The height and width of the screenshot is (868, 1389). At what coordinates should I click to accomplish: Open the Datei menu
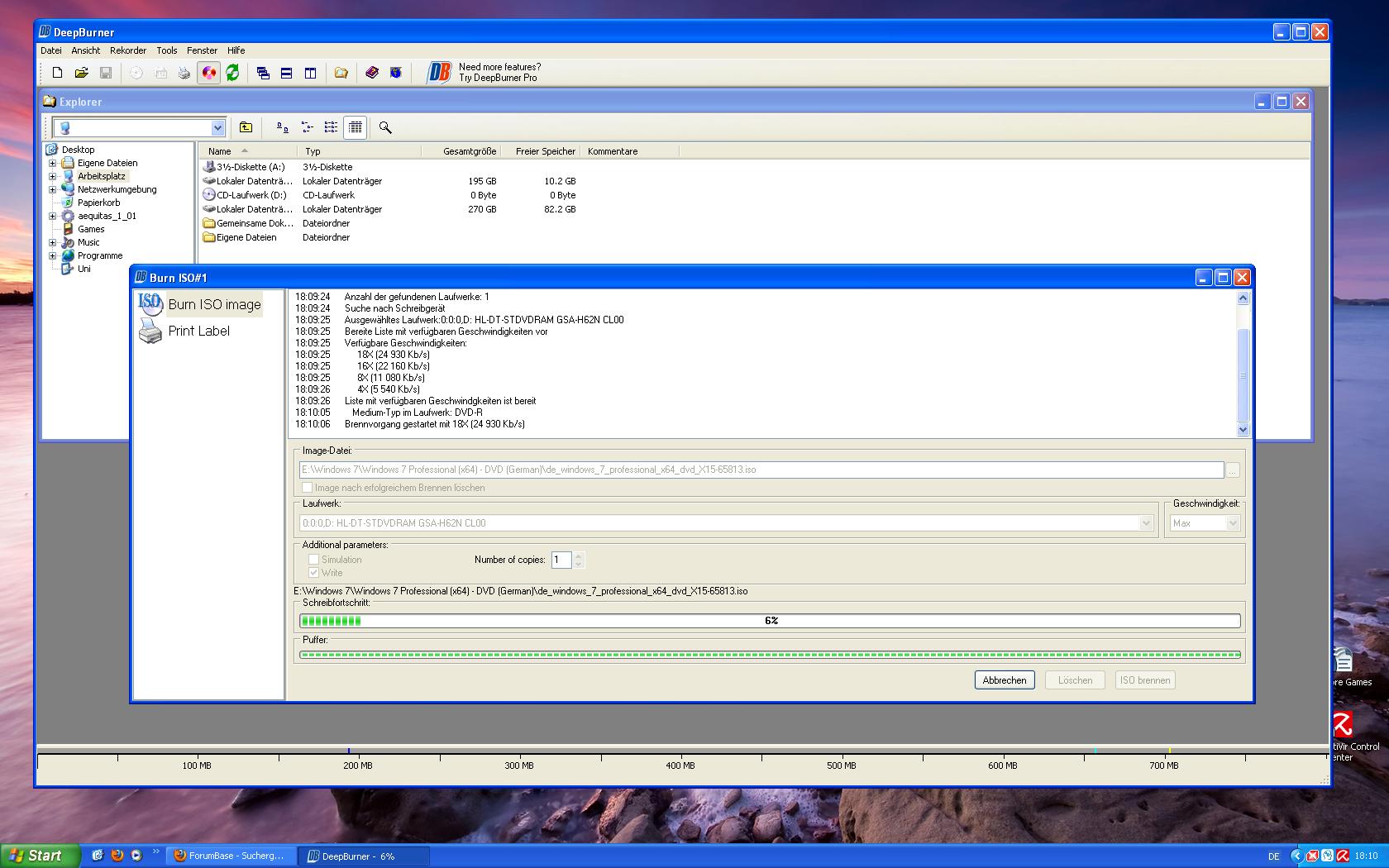[51, 50]
